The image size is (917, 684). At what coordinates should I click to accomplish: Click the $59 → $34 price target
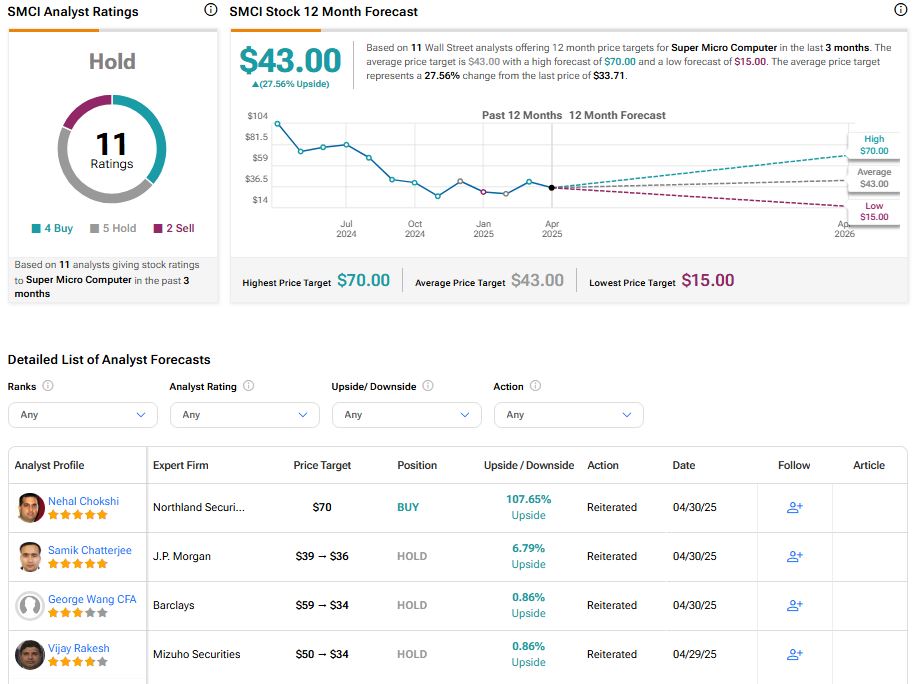[322, 606]
